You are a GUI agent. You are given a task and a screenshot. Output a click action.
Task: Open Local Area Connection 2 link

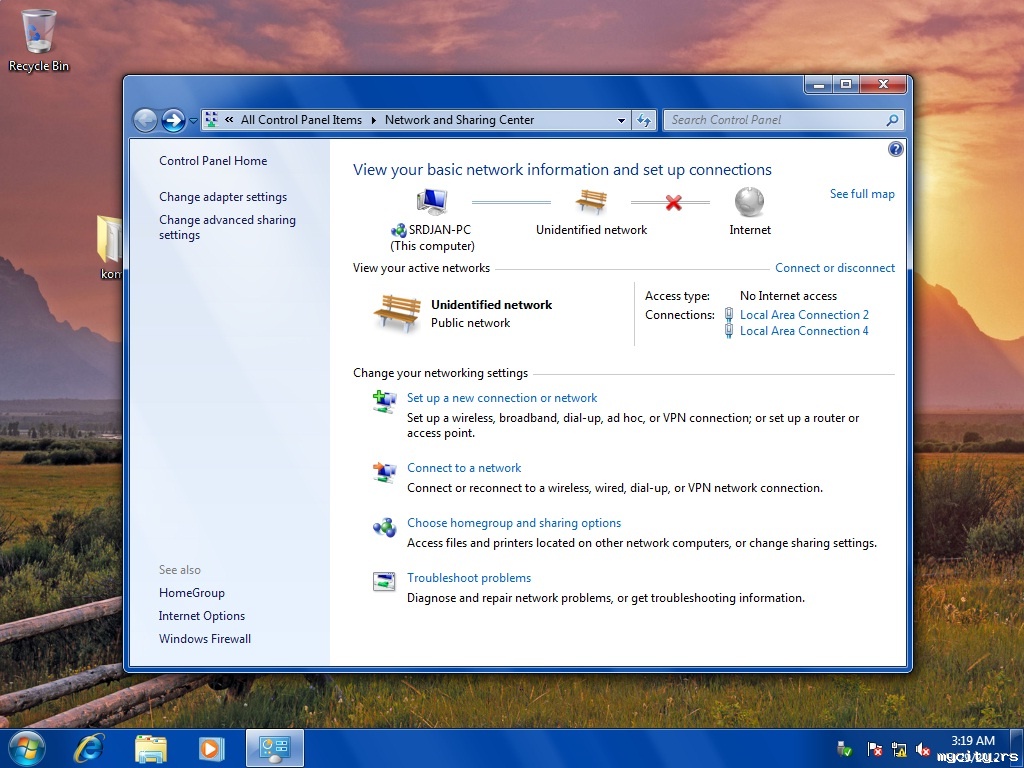coord(804,314)
